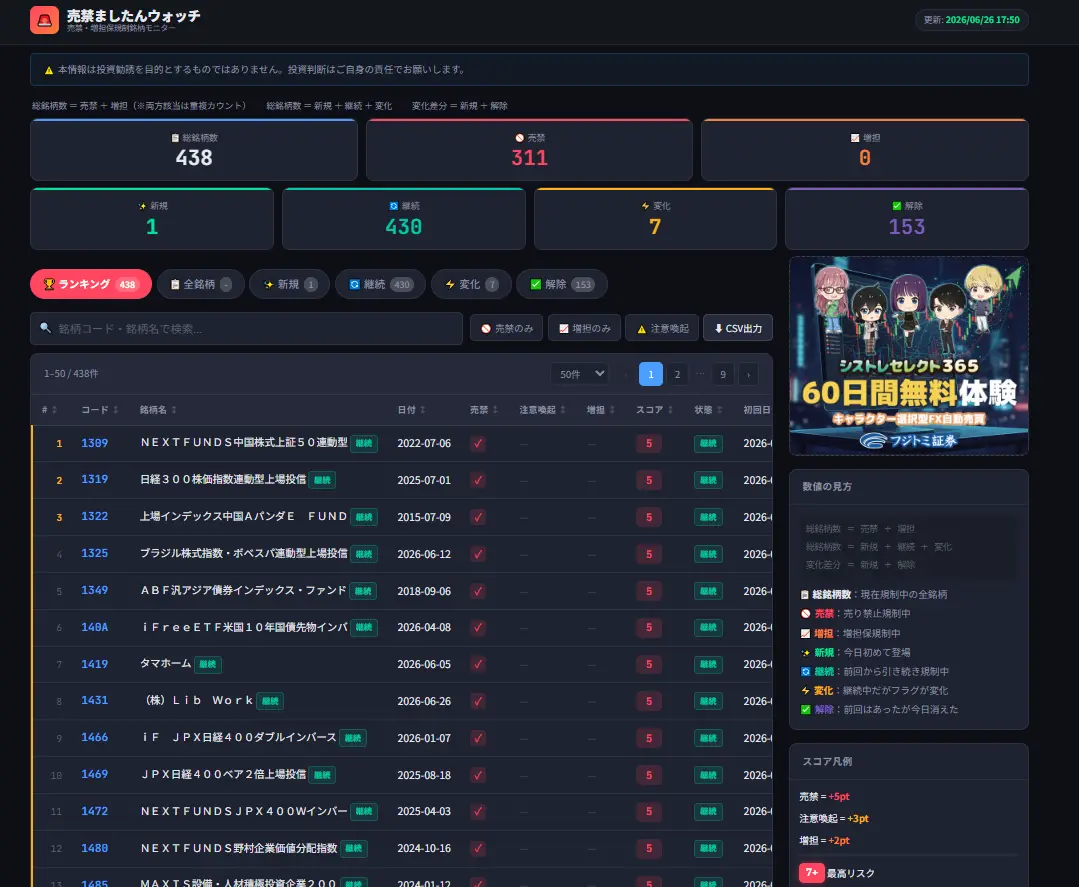Click the 継続 status badge for code 1325
The image size is (1079, 887).
tap(708, 554)
